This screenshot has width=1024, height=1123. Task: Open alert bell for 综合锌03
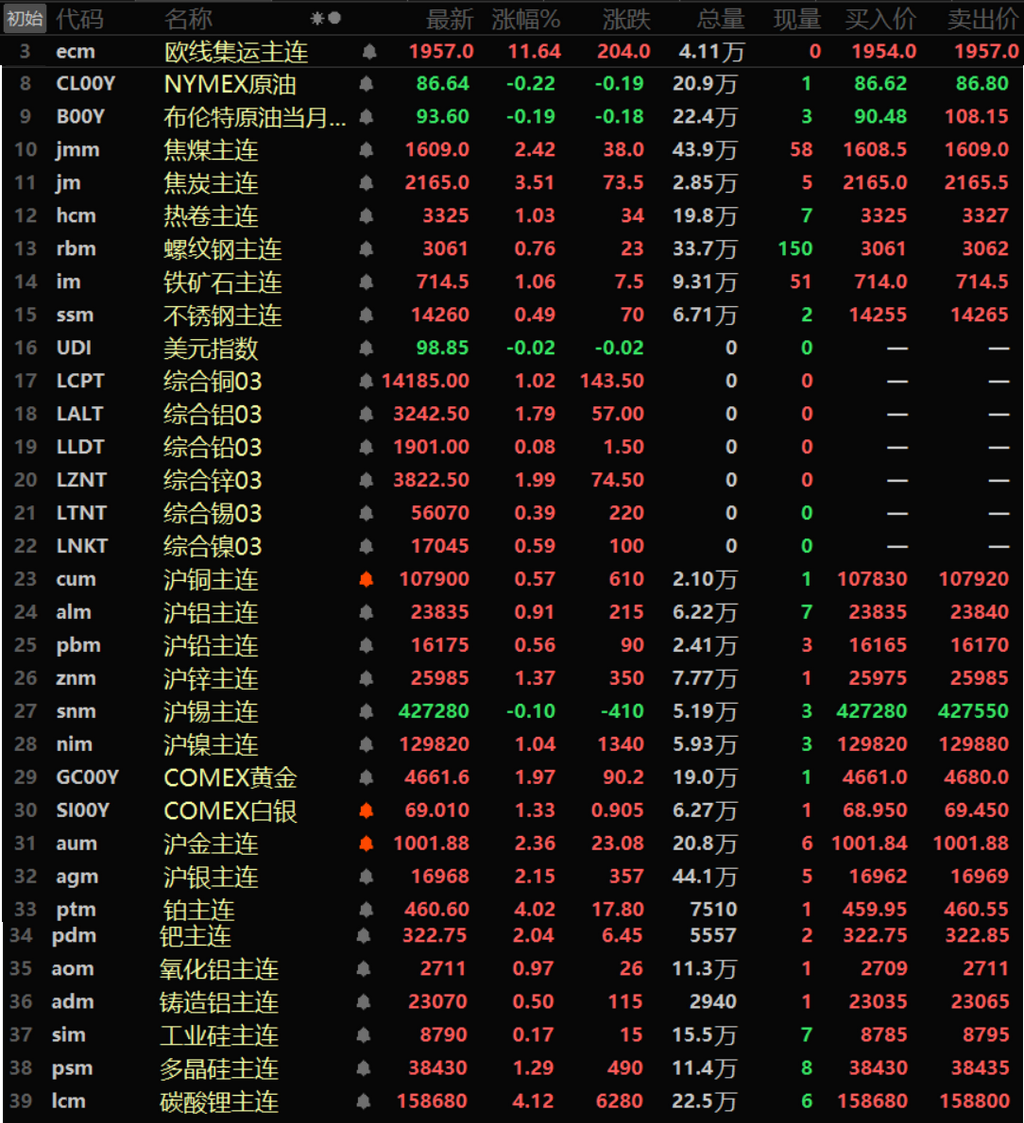tap(366, 480)
